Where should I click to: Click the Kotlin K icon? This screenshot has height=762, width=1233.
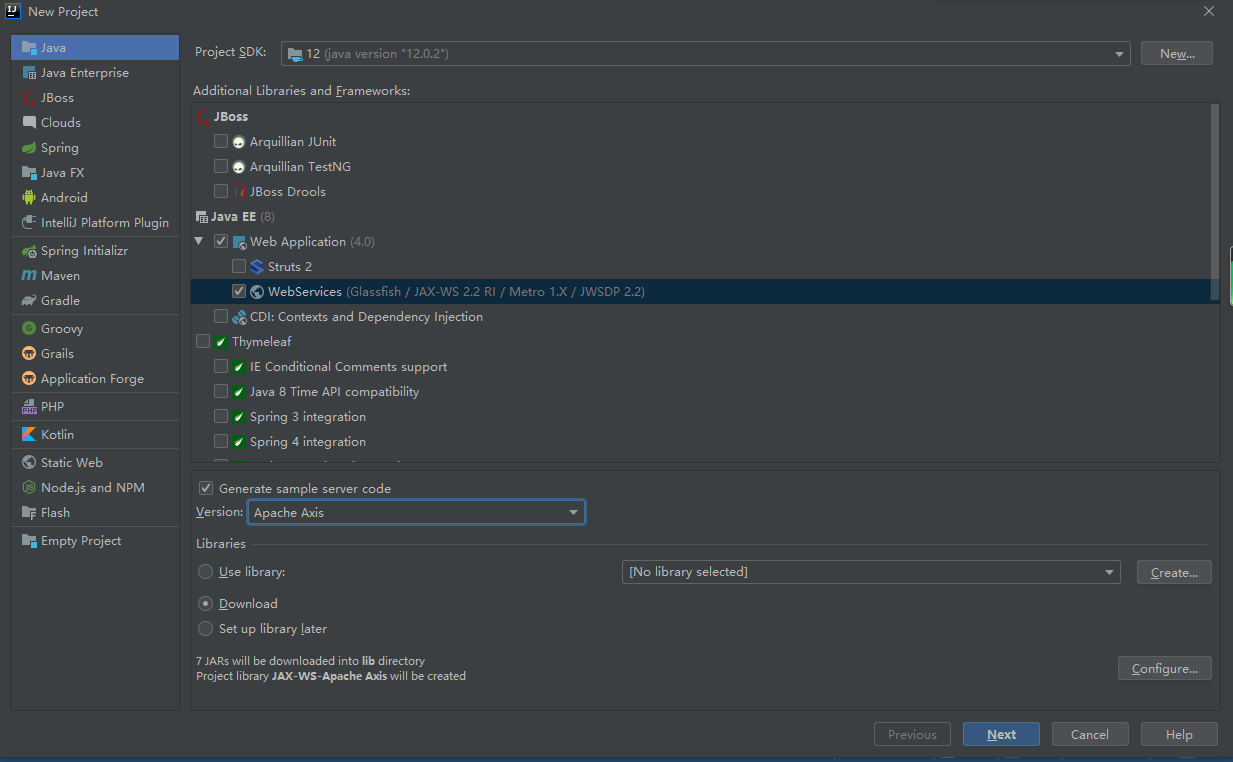pos(29,434)
